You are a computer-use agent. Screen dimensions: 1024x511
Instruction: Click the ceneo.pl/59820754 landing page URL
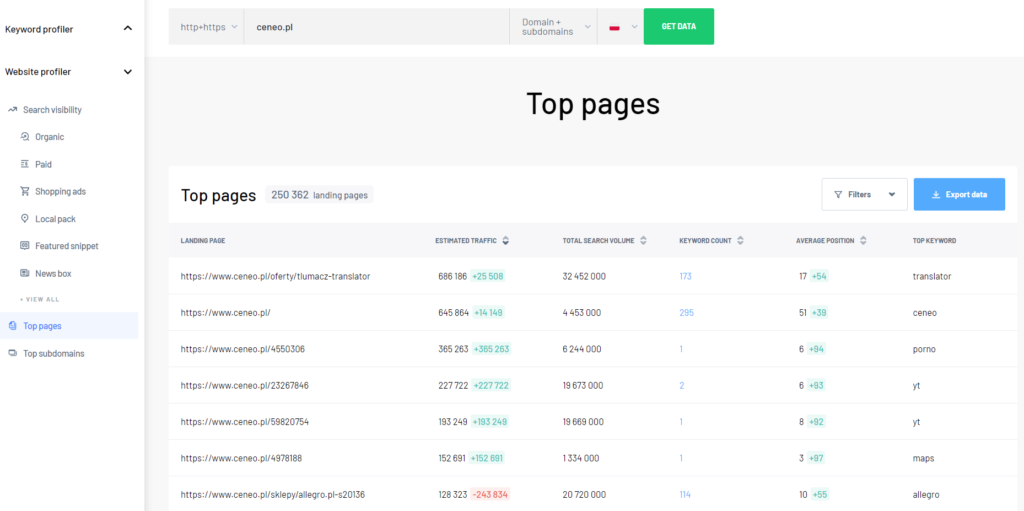point(244,422)
